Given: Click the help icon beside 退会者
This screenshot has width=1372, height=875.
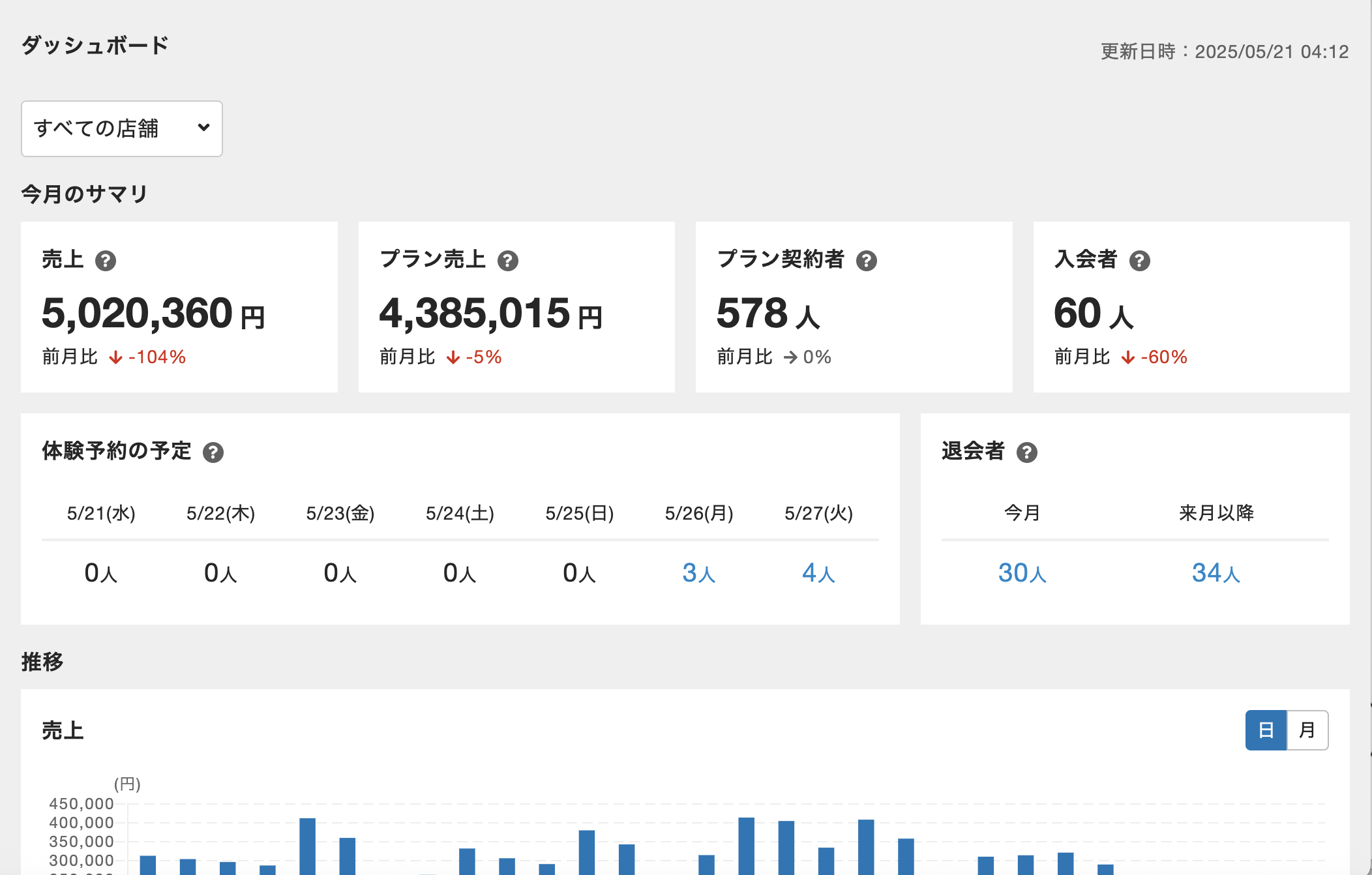Looking at the screenshot, I should tap(1027, 452).
